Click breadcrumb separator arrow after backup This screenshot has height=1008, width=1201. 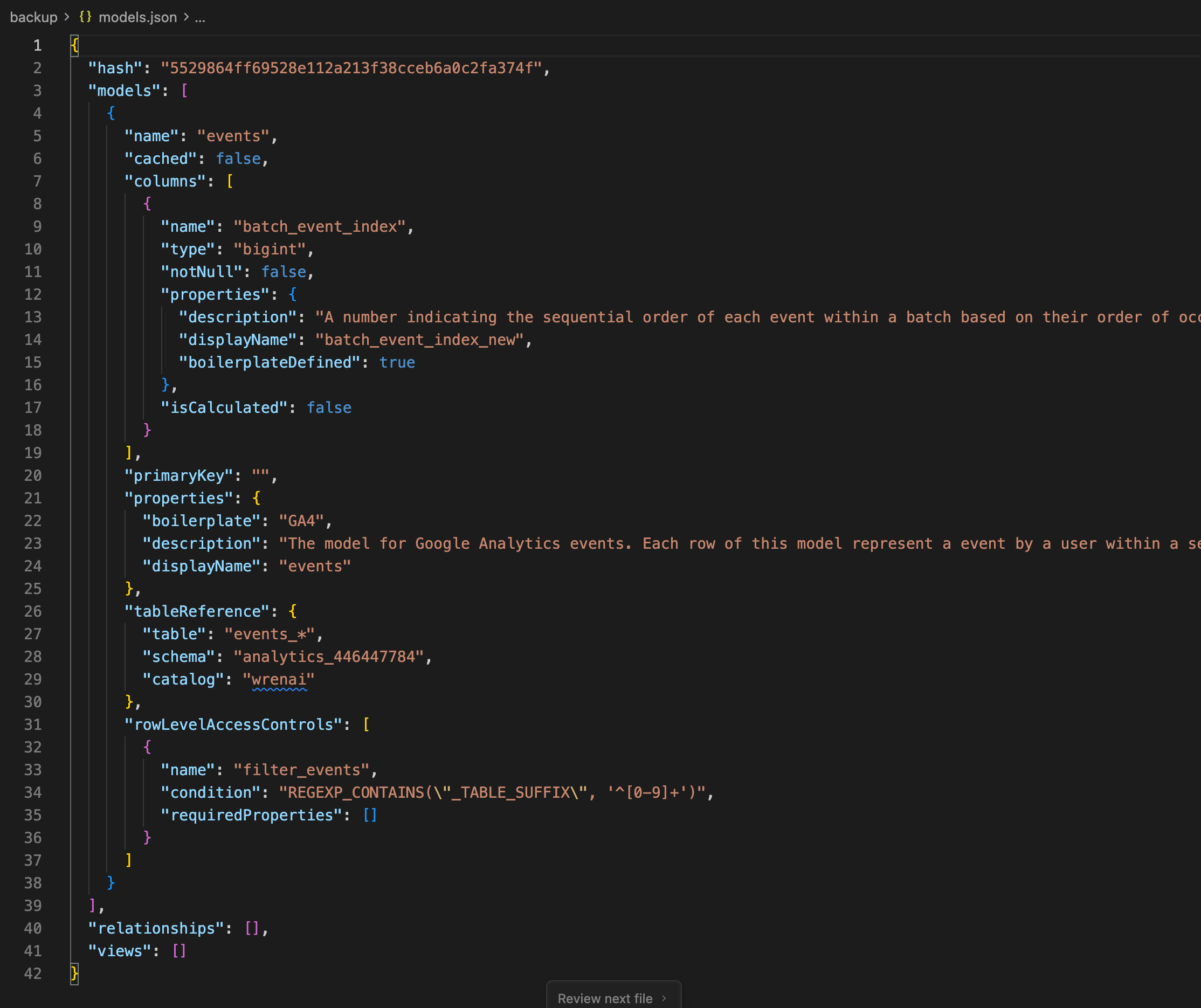67,17
